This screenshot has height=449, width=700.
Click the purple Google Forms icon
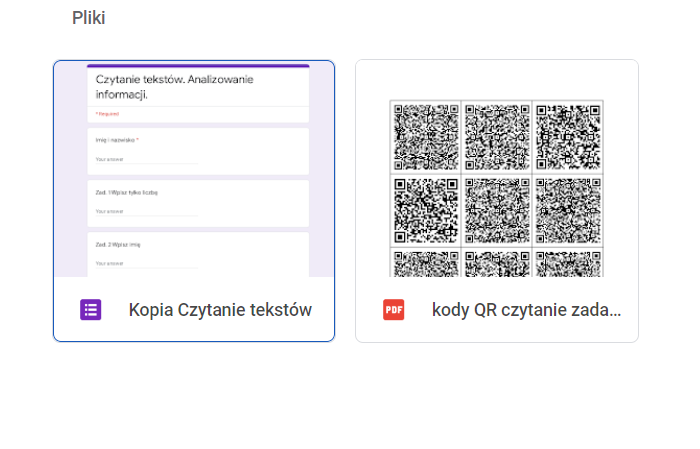[91, 310]
